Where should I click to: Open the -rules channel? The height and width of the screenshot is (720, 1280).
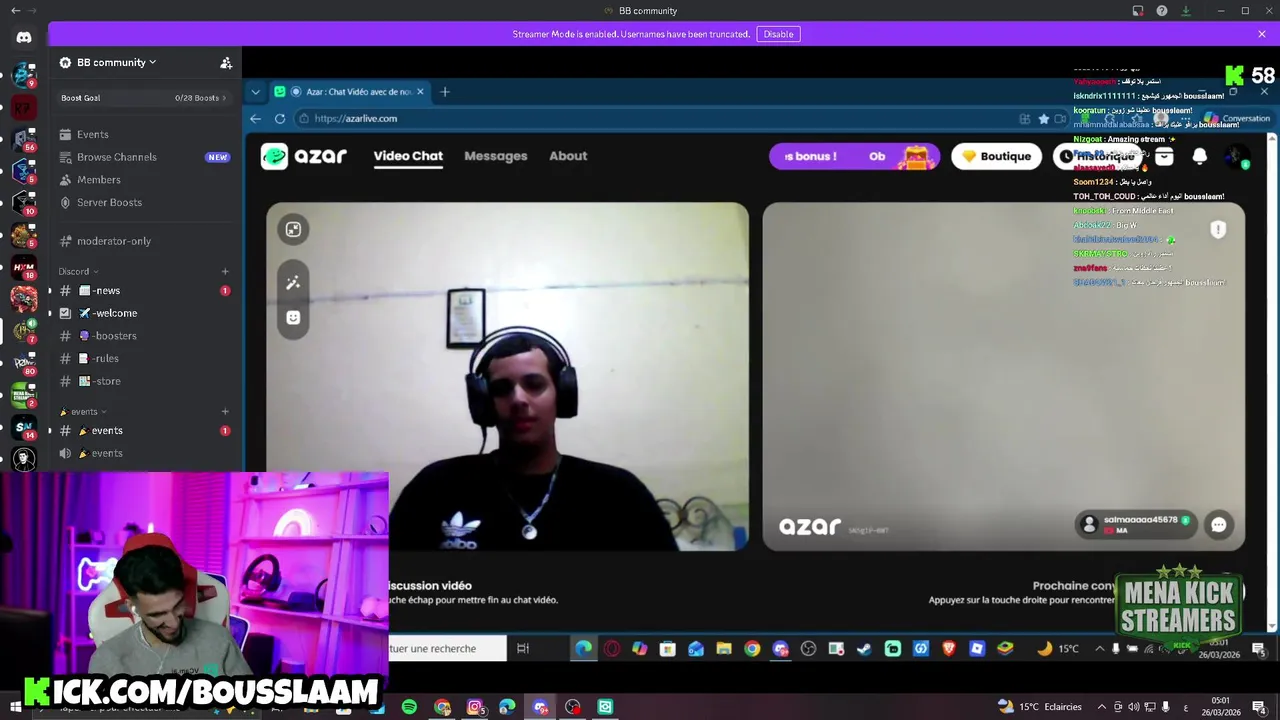pos(144,358)
